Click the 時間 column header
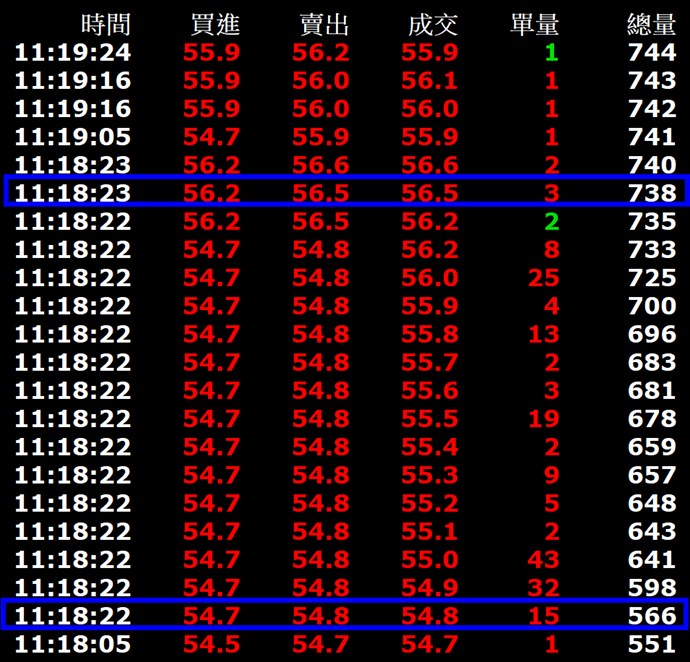690x662 pixels. coord(106,25)
